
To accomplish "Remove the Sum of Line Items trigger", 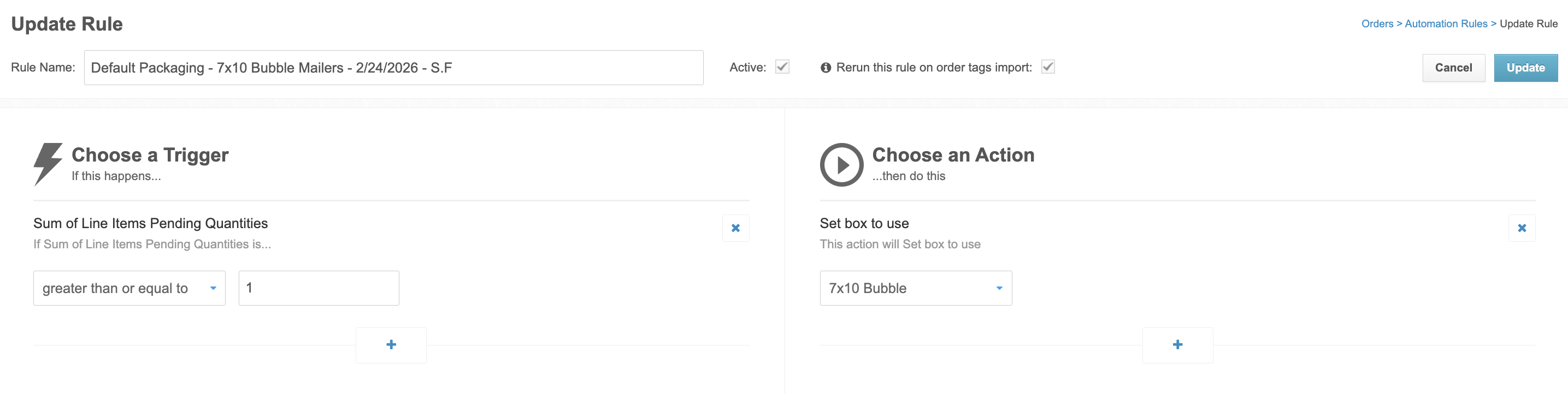I will (735, 228).
